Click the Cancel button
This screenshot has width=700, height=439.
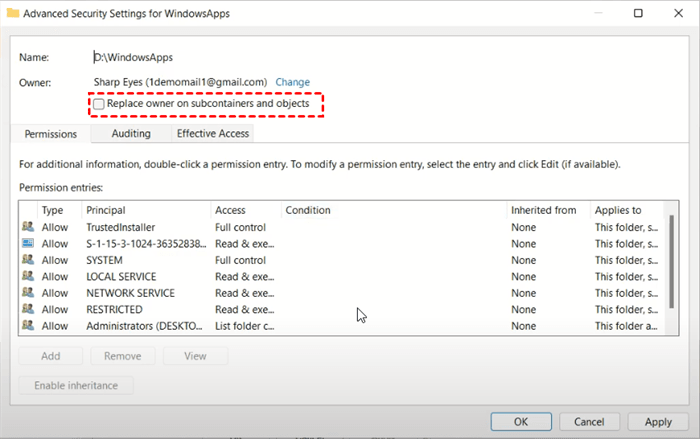point(589,422)
